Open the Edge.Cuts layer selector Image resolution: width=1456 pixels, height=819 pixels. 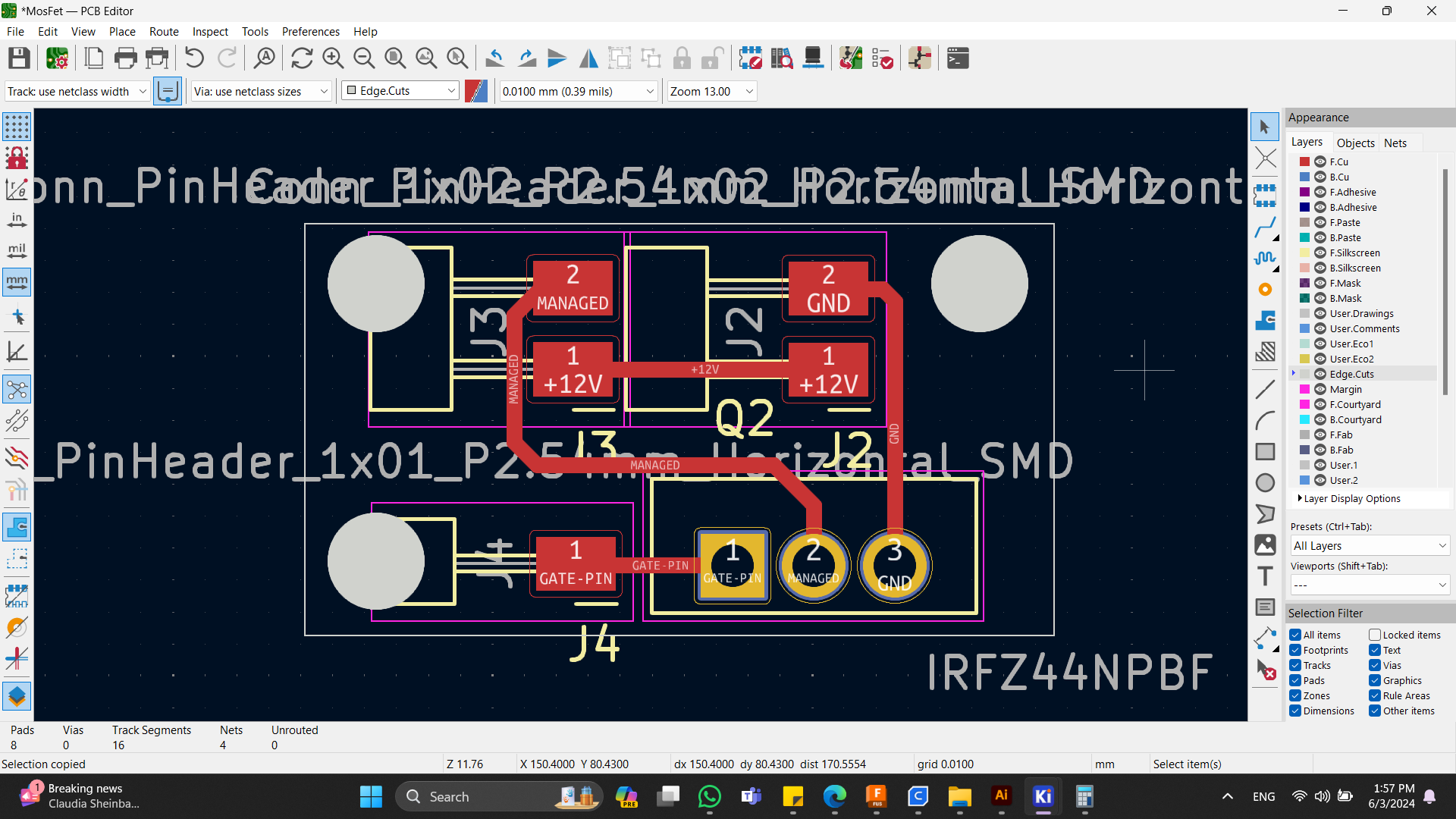(x=400, y=91)
